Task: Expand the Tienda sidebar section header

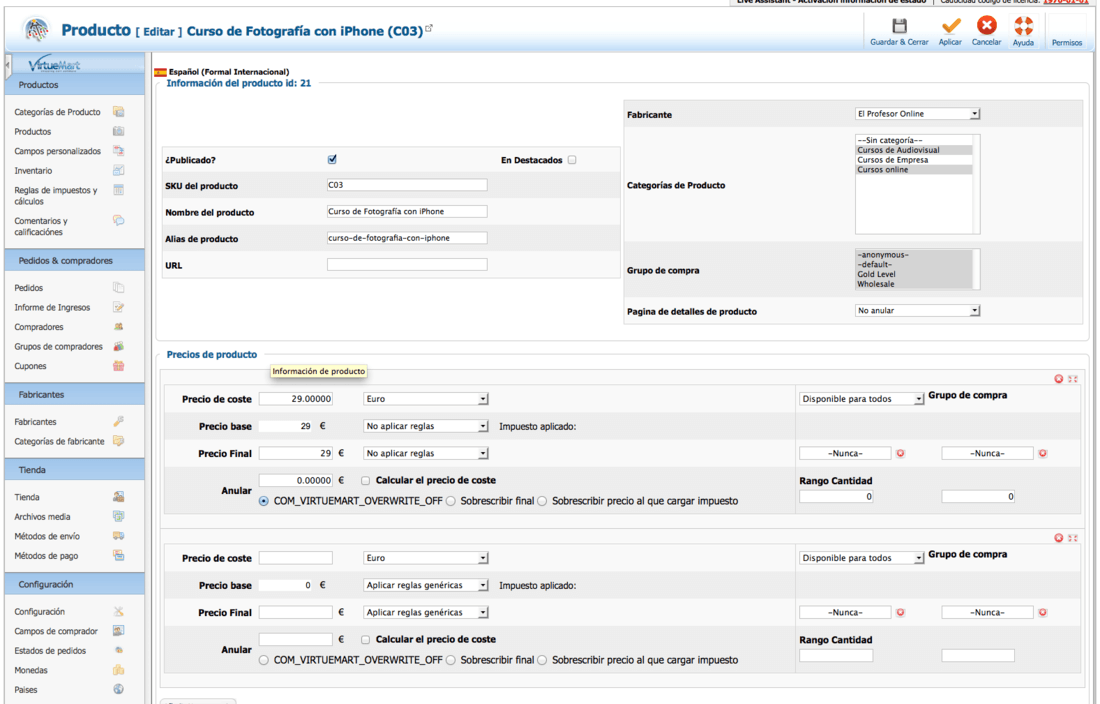Action: pos(75,470)
